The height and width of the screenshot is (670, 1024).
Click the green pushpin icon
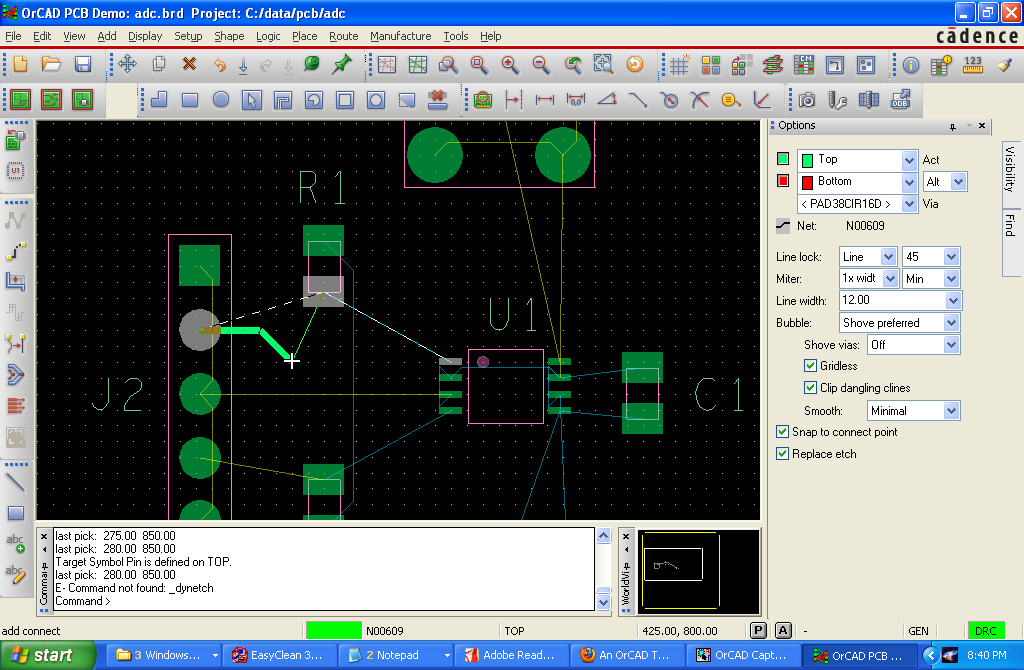342,64
